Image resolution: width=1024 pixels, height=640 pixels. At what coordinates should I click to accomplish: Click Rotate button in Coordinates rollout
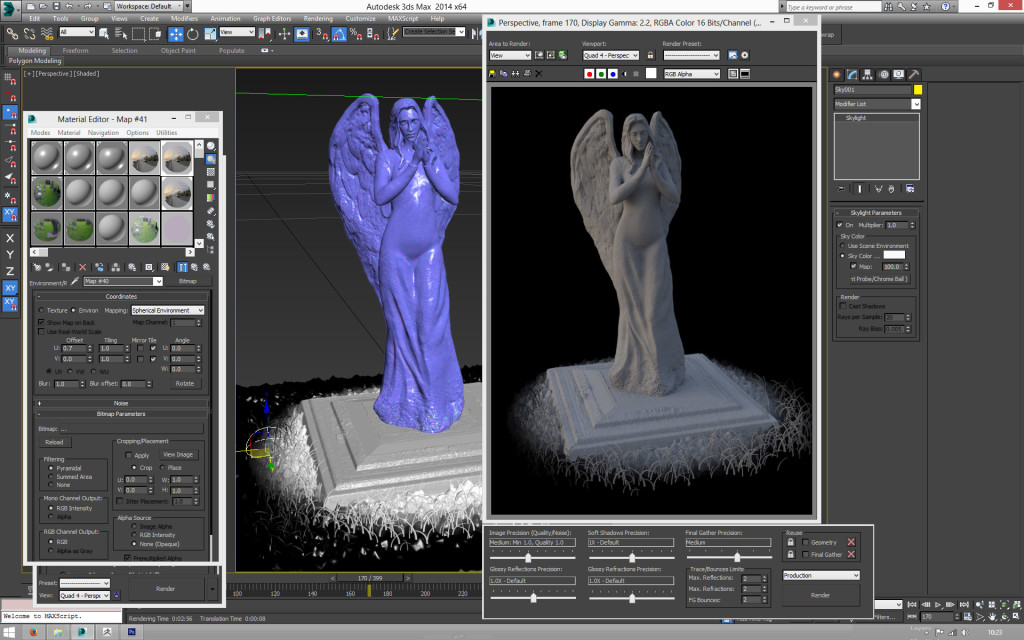click(184, 384)
